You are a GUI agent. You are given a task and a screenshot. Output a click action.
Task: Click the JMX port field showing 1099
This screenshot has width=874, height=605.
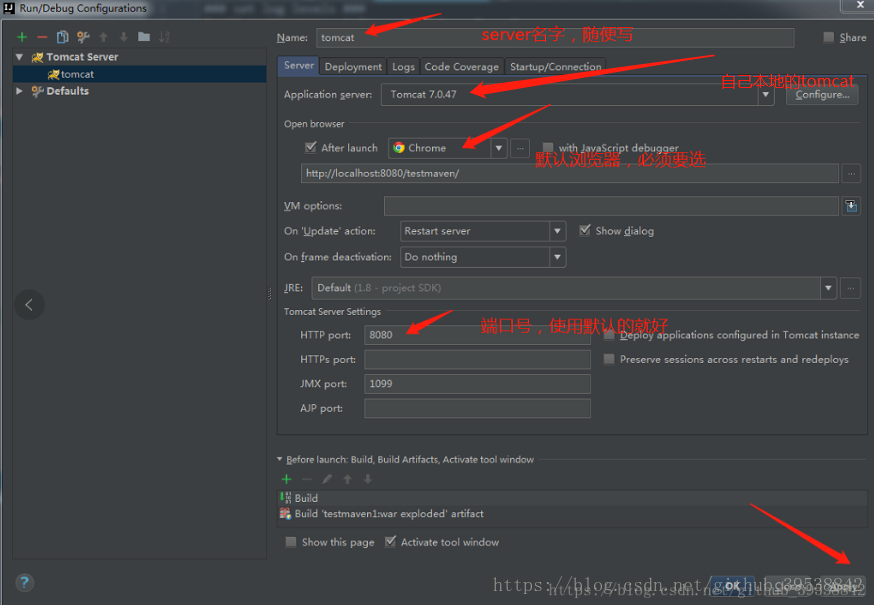pyautogui.click(x=477, y=384)
